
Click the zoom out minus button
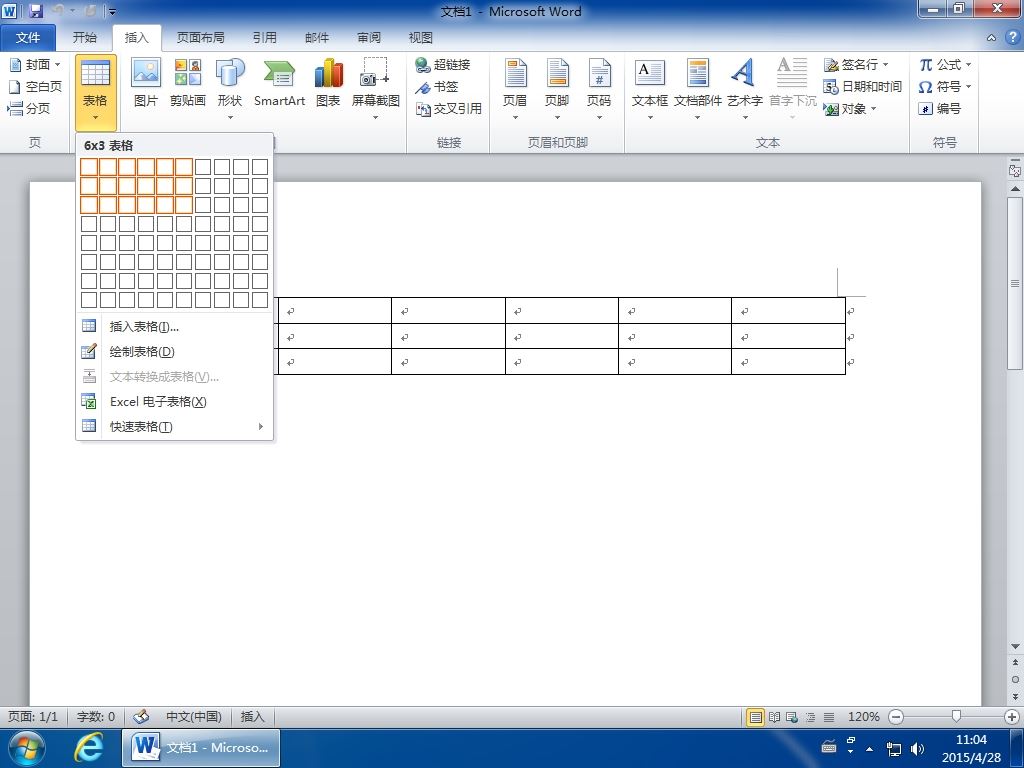(896, 717)
